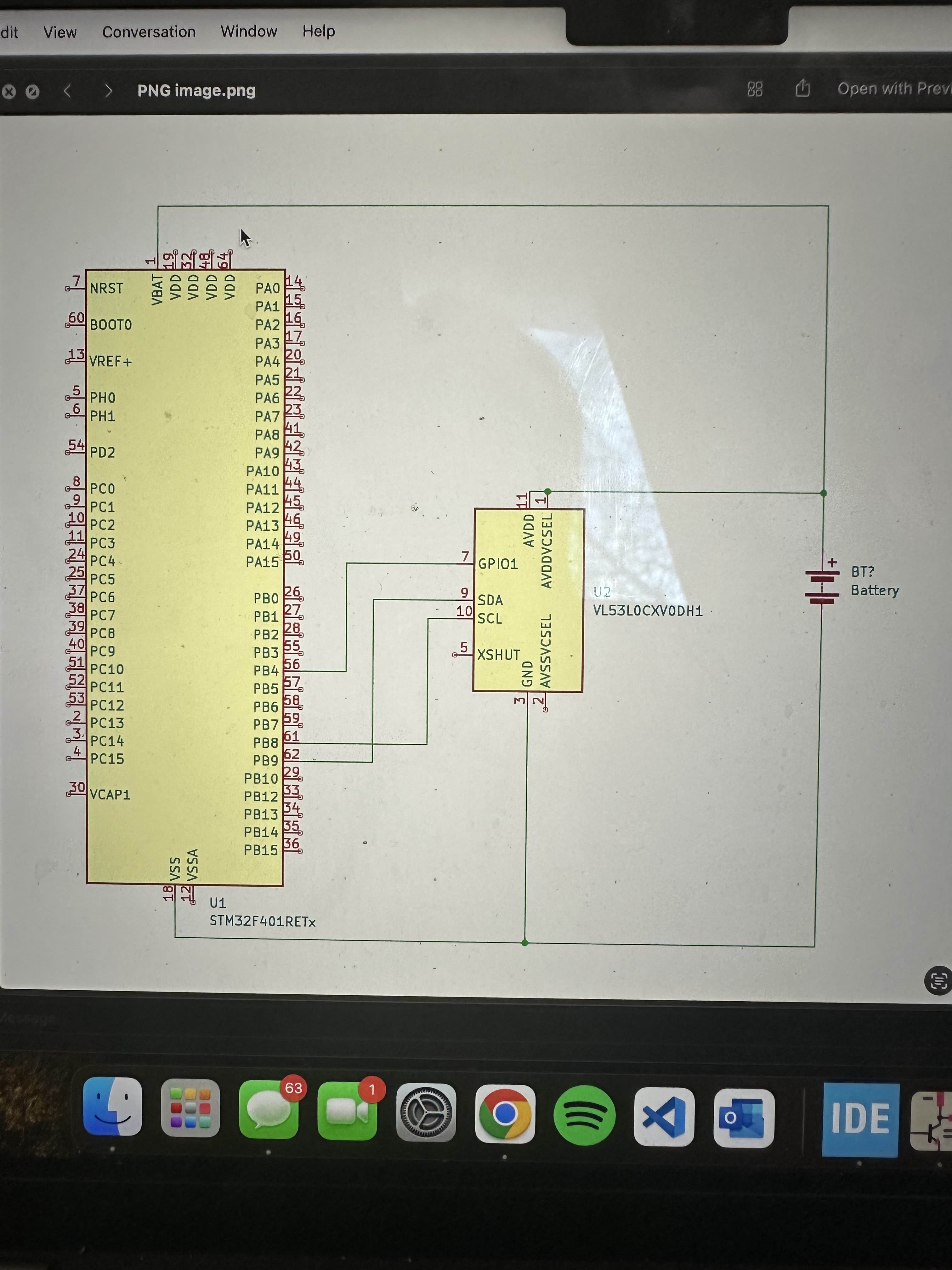952x1270 pixels.
Task: Open Finder from the dock
Action: pyautogui.click(x=112, y=1106)
